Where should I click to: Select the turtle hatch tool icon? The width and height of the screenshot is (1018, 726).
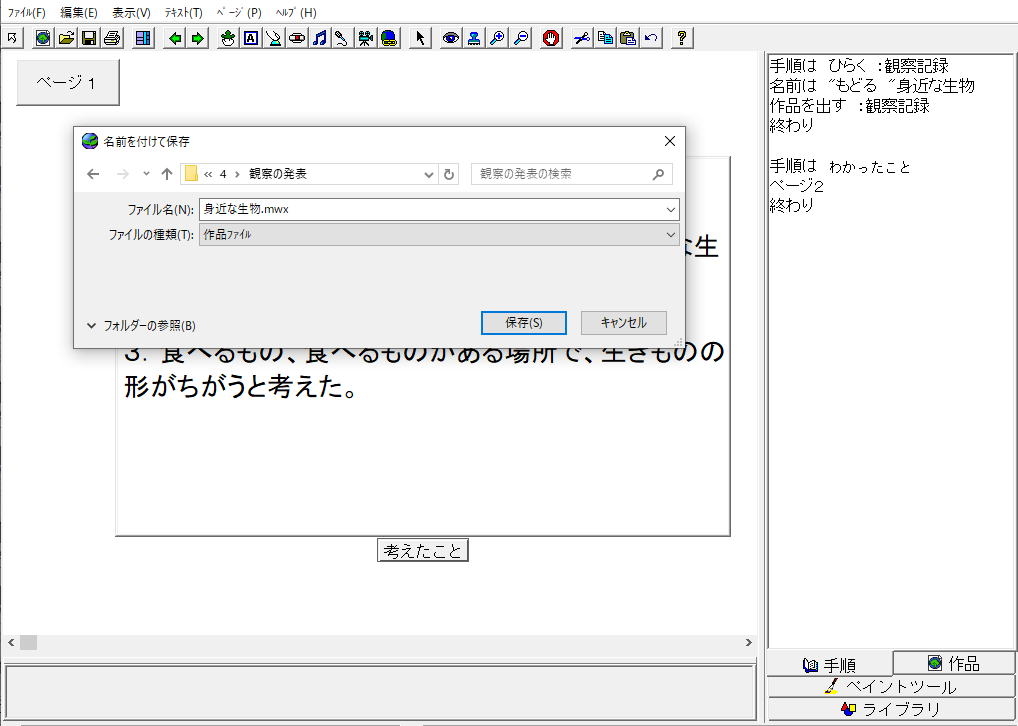point(227,38)
